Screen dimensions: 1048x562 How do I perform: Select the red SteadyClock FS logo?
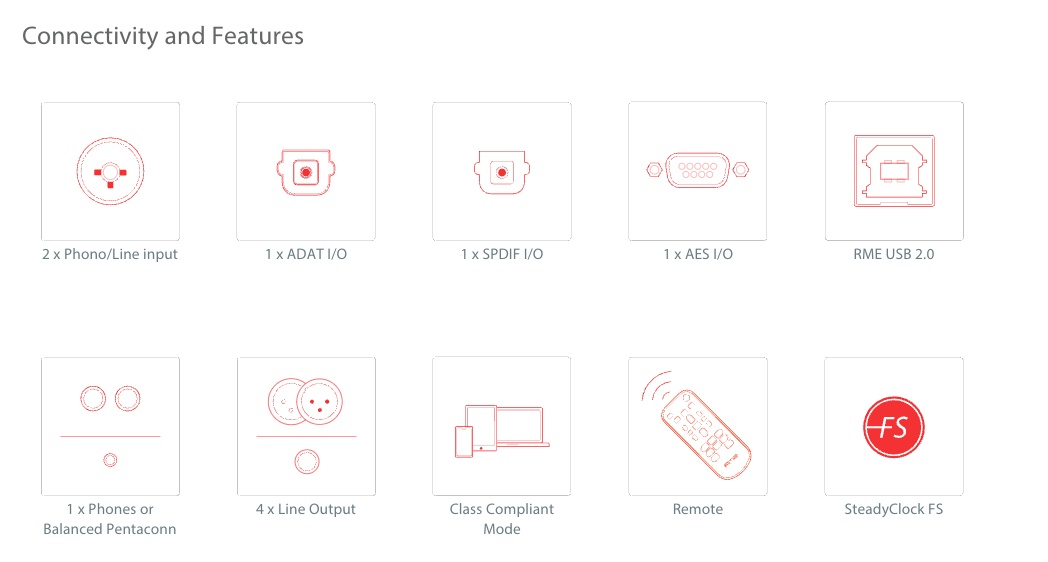point(894,427)
